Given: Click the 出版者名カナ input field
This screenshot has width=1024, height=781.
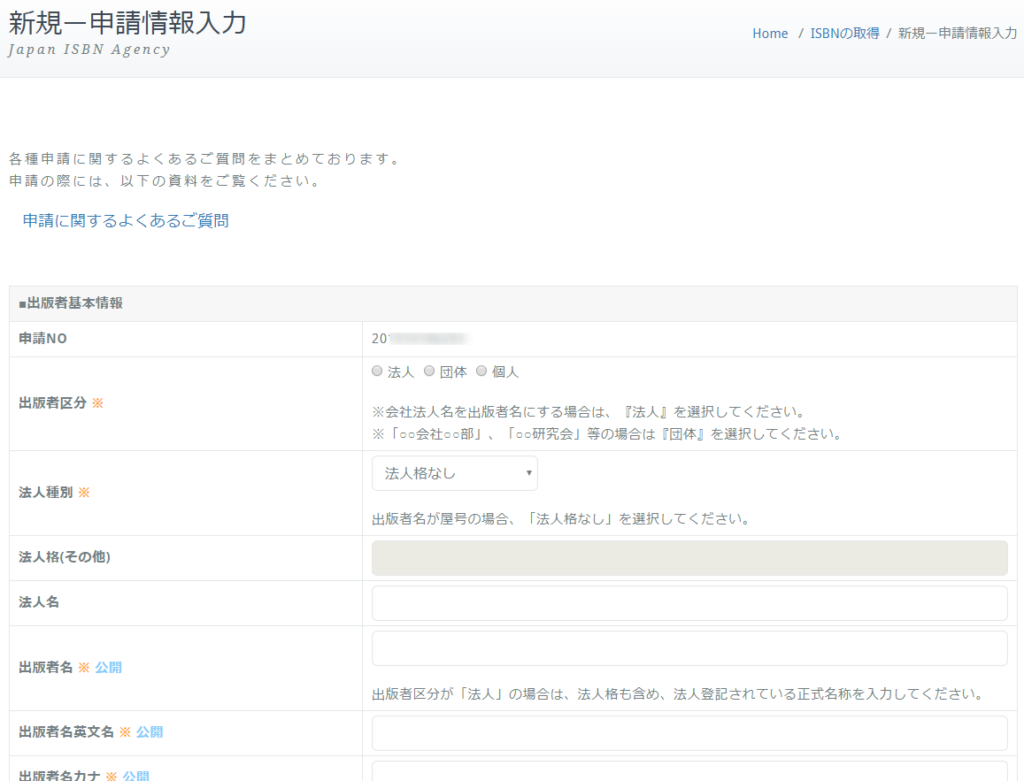Looking at the screenshot, I should click(690, 771).
